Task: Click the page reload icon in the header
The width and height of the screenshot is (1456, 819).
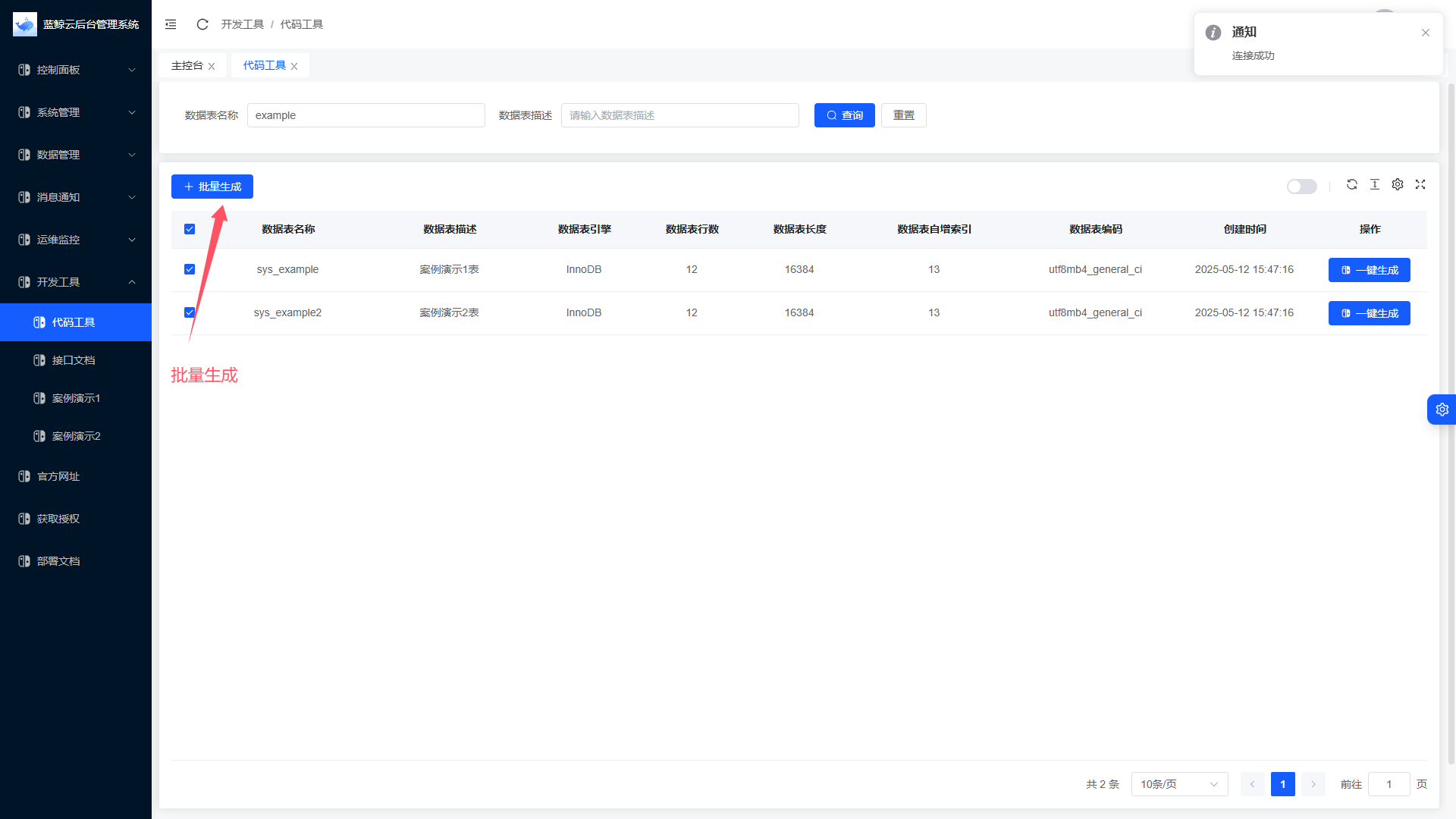Action: pos(202,24)
